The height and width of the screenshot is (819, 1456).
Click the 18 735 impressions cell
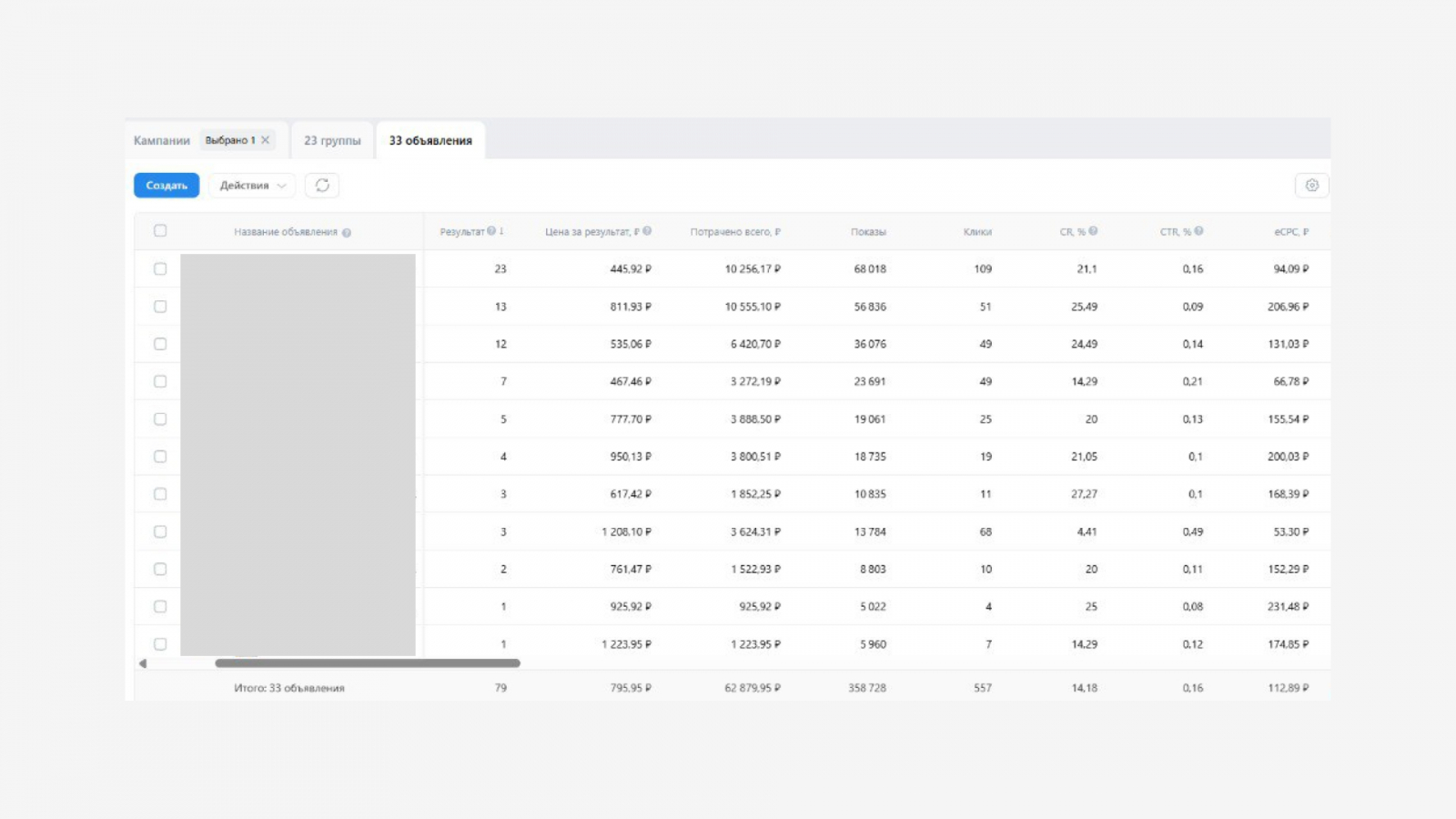tap(870, 457)
